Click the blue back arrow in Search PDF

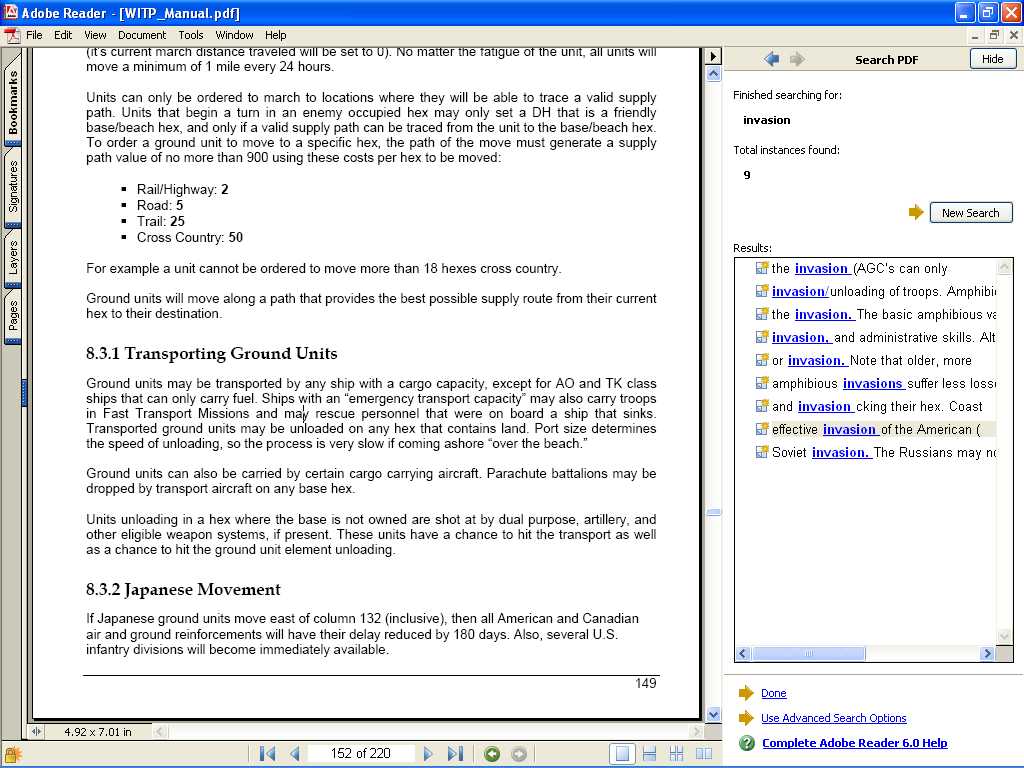(x=771, y=59)
